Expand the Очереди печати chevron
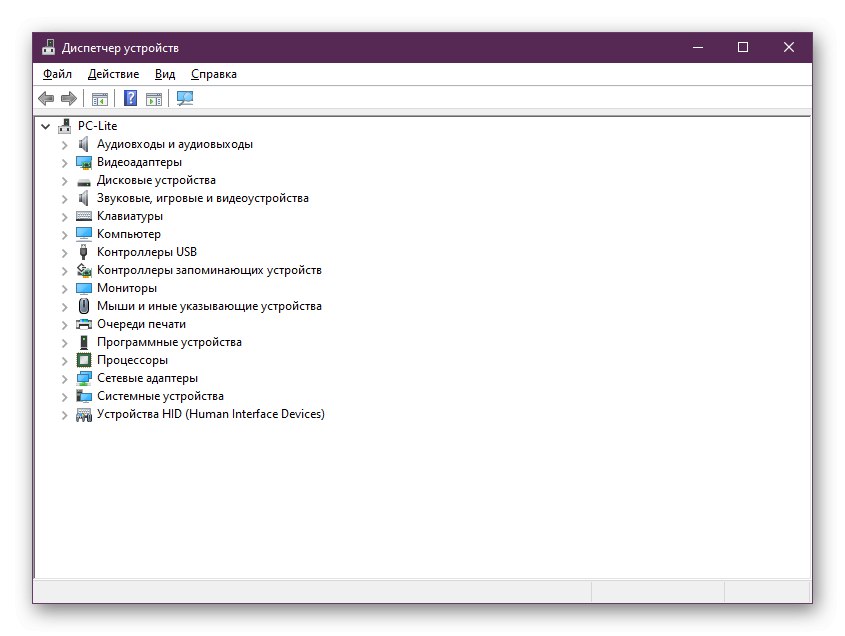 (65, 325)
